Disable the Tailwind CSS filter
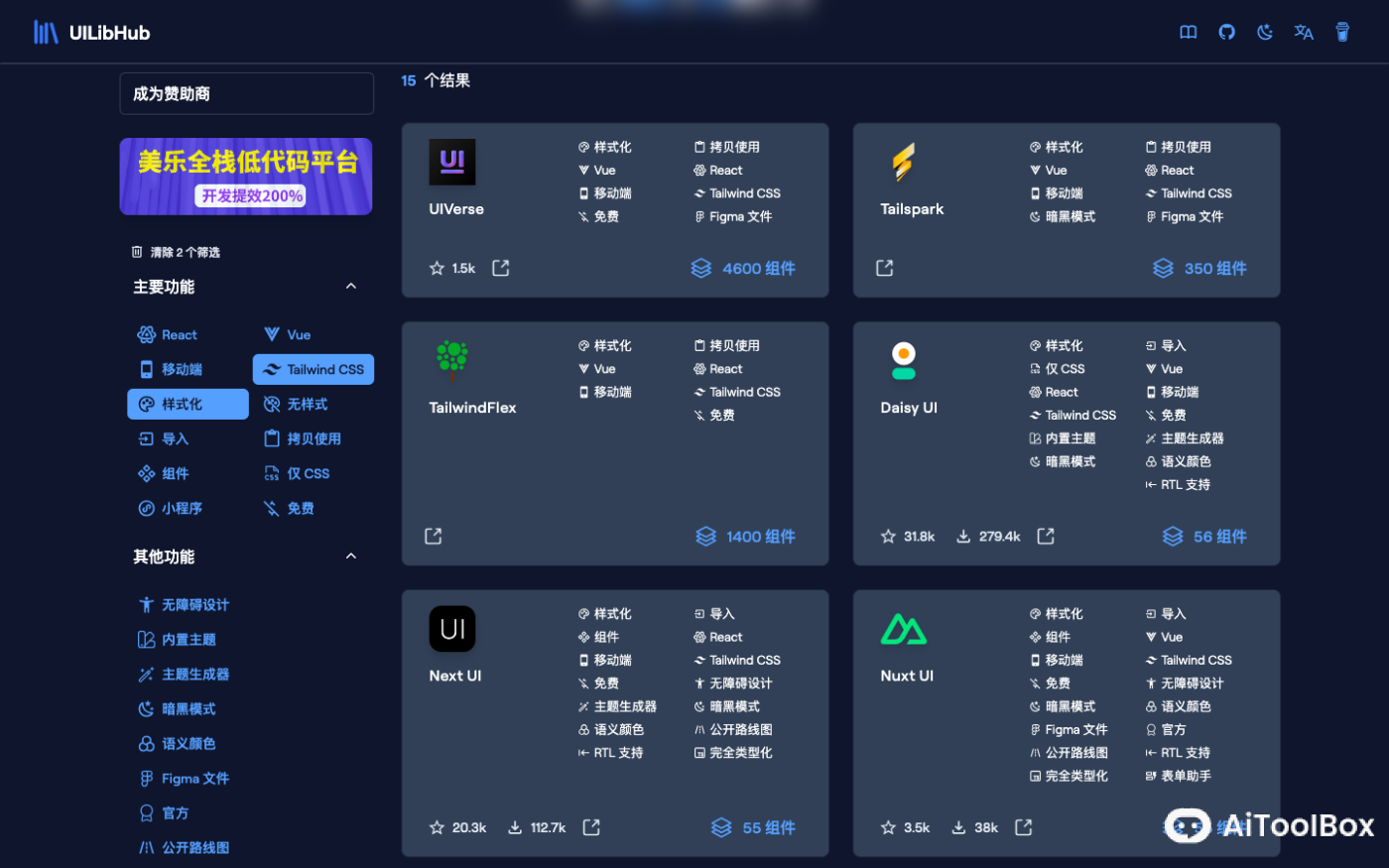 (314, 369)
